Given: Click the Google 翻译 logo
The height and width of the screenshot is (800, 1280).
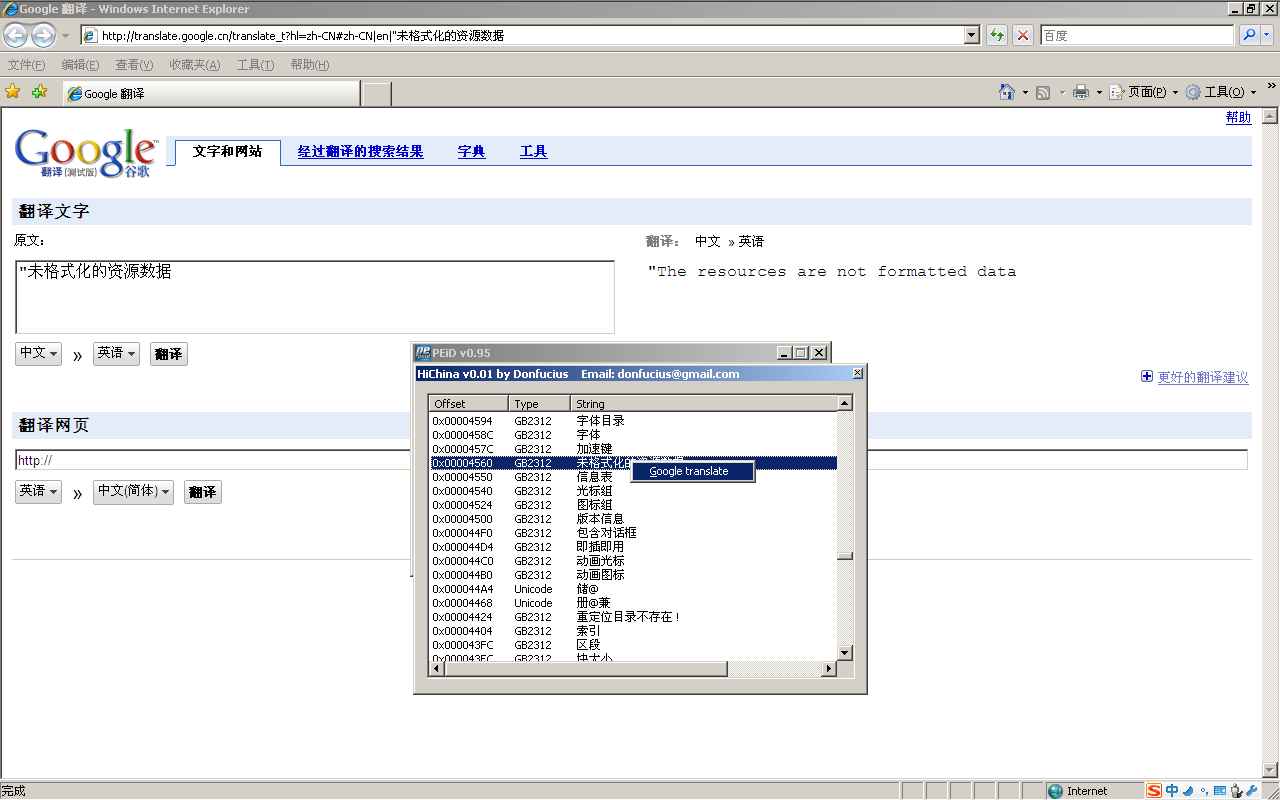Looking at the screenshot, I should [86, 152].
